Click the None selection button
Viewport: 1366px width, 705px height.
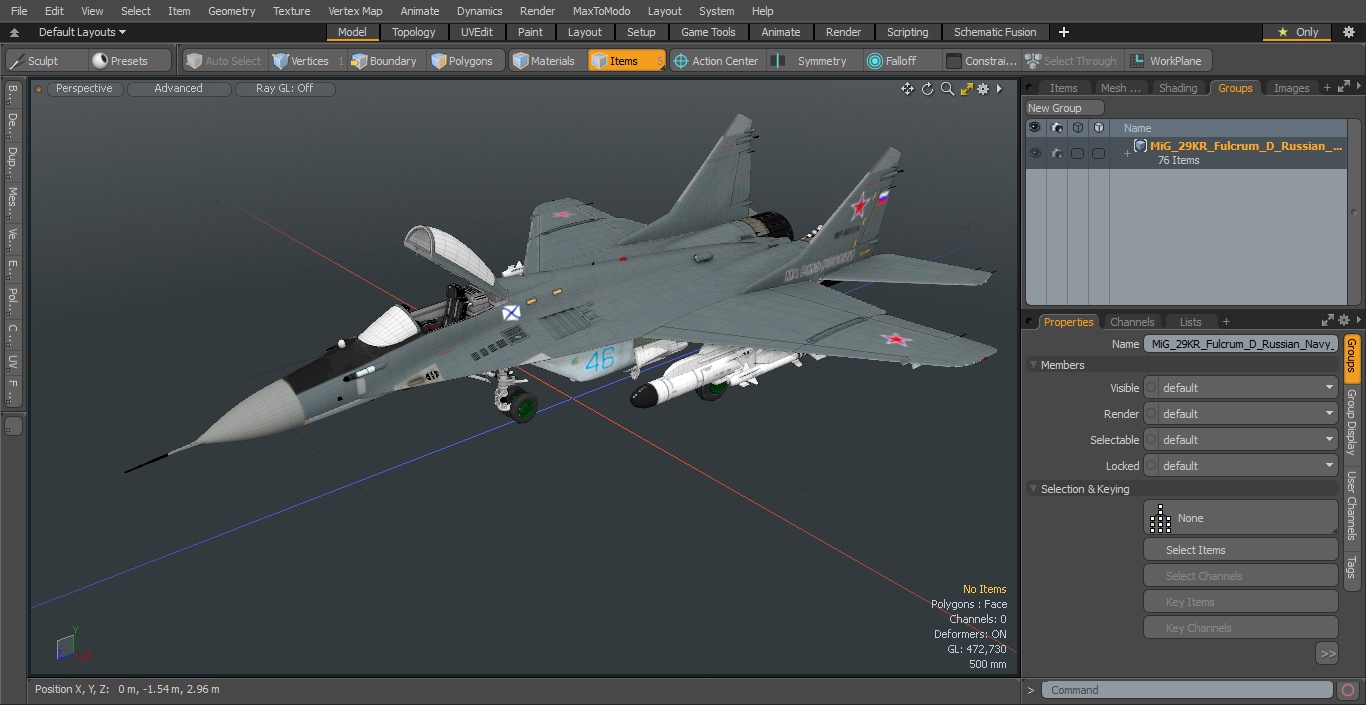(x=1240, y=518)
